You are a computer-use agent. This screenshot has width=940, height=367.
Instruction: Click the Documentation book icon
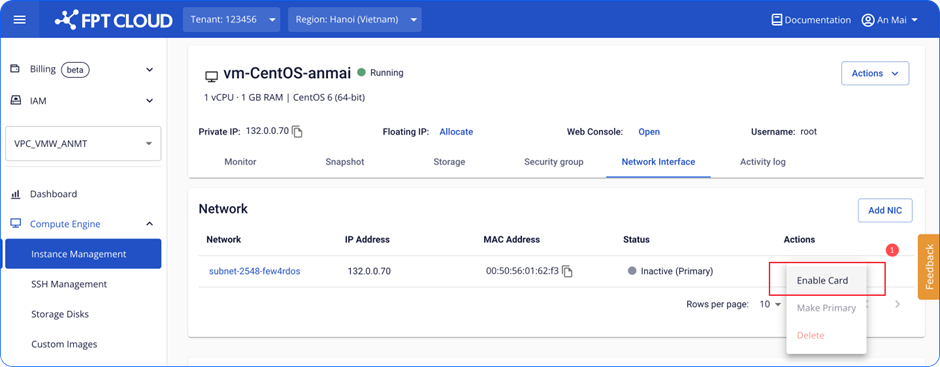click(776, 20)
